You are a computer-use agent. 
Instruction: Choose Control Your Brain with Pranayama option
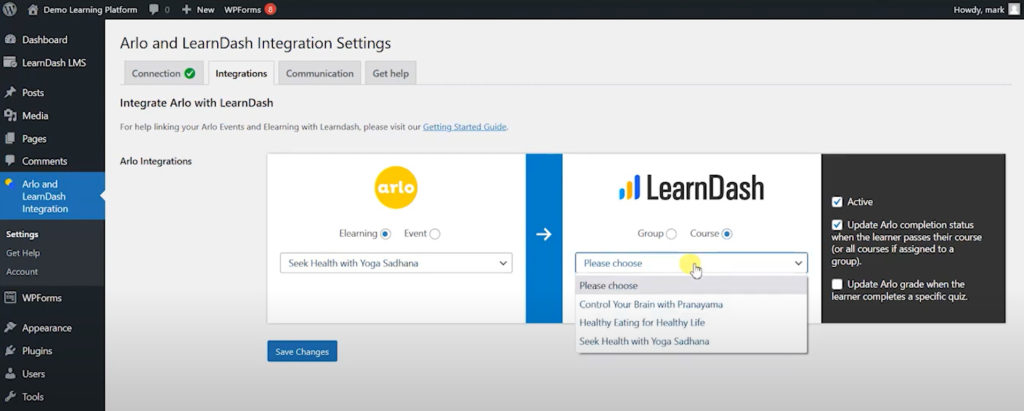(x=691, y=304)
